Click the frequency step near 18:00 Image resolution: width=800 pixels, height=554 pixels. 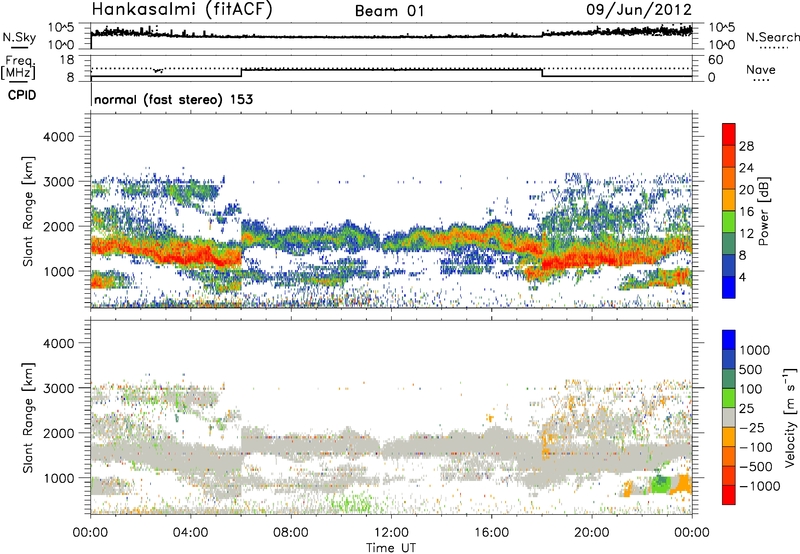542,73
